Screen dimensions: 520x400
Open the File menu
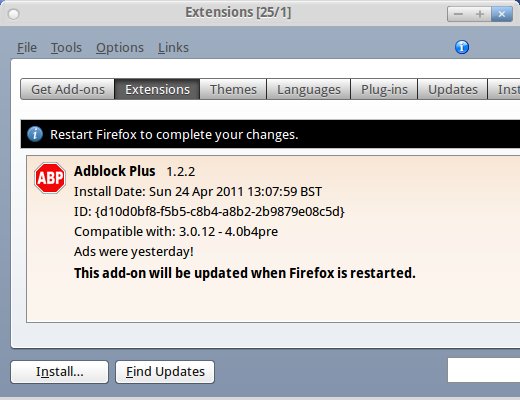click(x=27, y=48)
